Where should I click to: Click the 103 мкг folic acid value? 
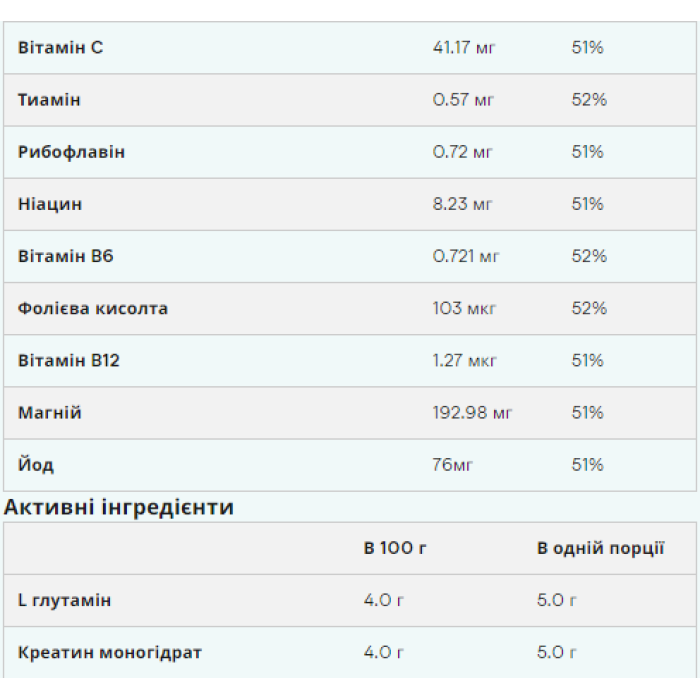464,308
